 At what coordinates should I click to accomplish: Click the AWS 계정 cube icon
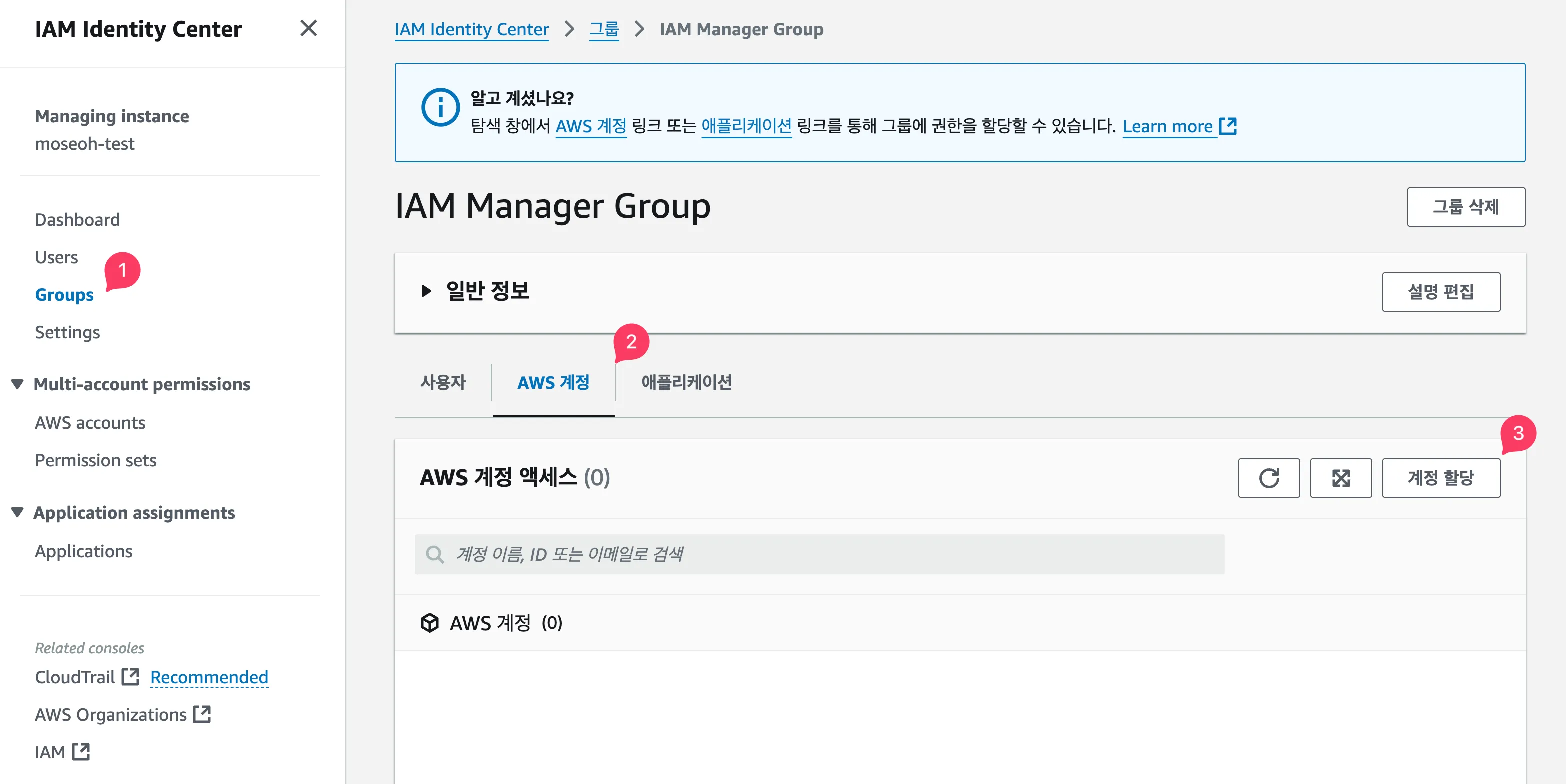[430, 623]
